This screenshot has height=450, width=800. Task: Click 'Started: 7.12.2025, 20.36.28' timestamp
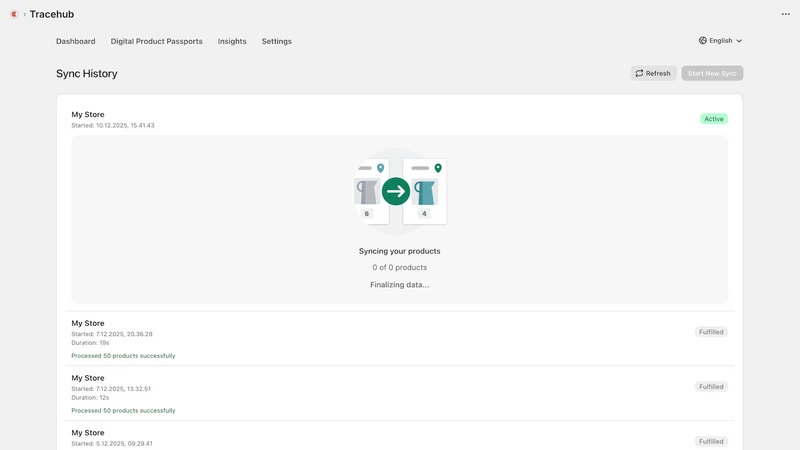coord(112,334)
